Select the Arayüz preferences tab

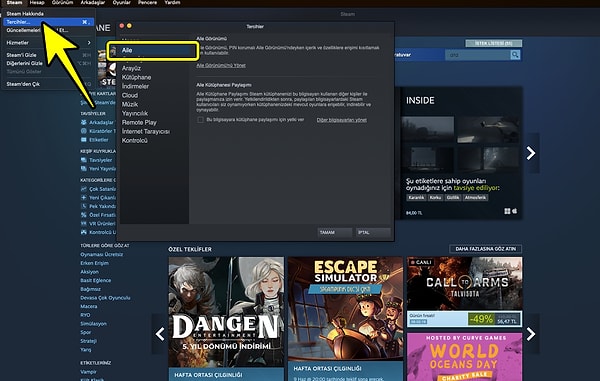pos(131,68)
